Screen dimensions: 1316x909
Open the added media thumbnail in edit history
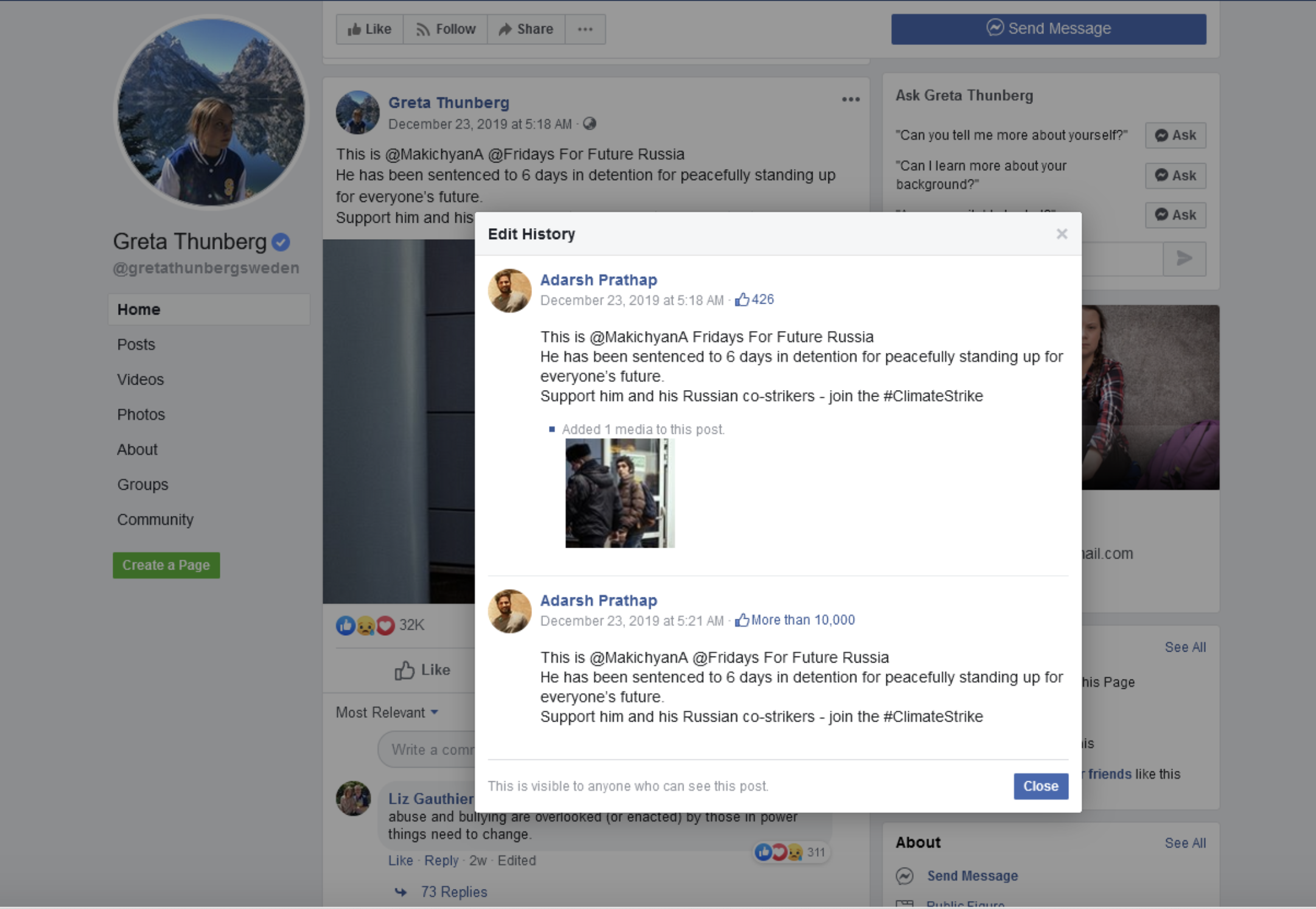(620, 493)
